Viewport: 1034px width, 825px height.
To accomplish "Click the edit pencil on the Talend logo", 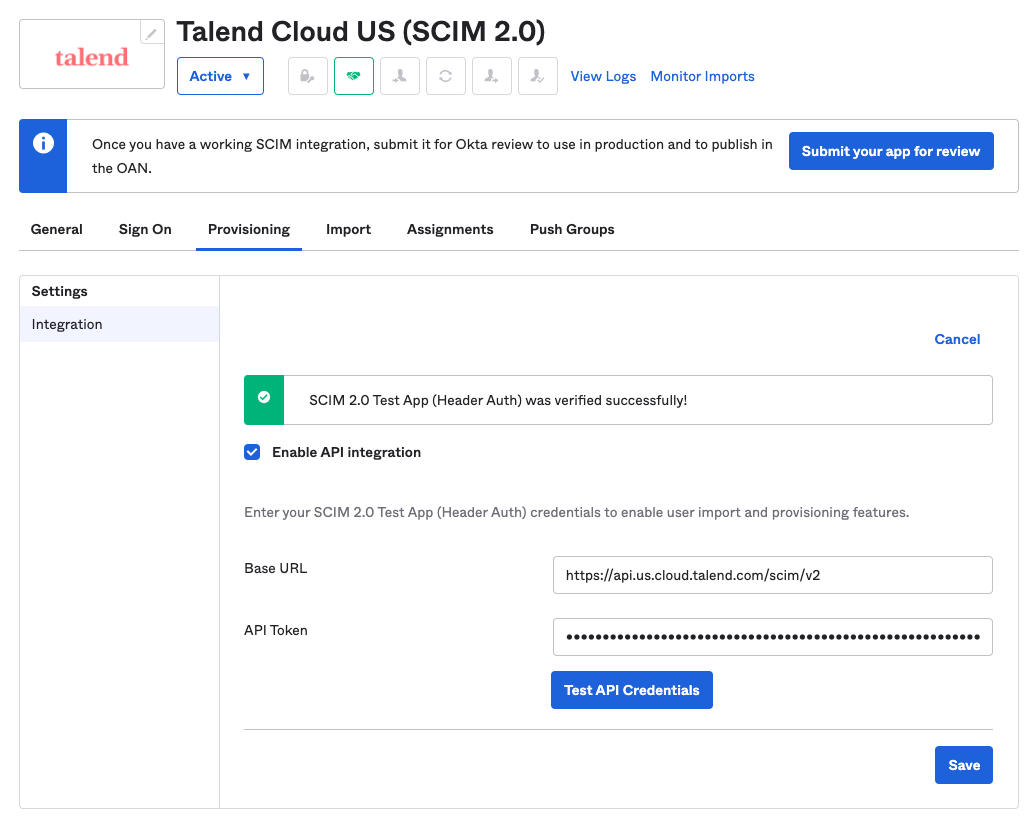I will 151,31.
